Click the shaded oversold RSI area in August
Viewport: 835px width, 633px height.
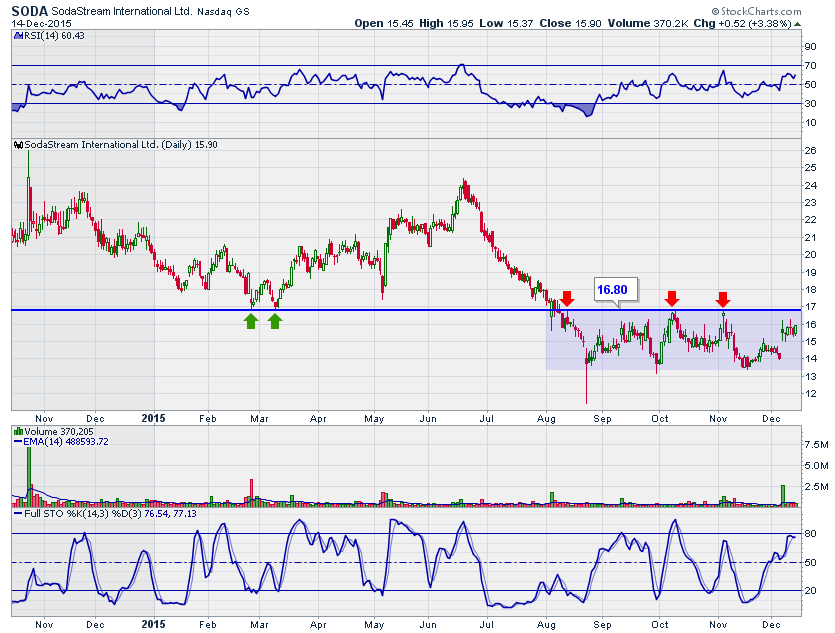pos(583,109)
